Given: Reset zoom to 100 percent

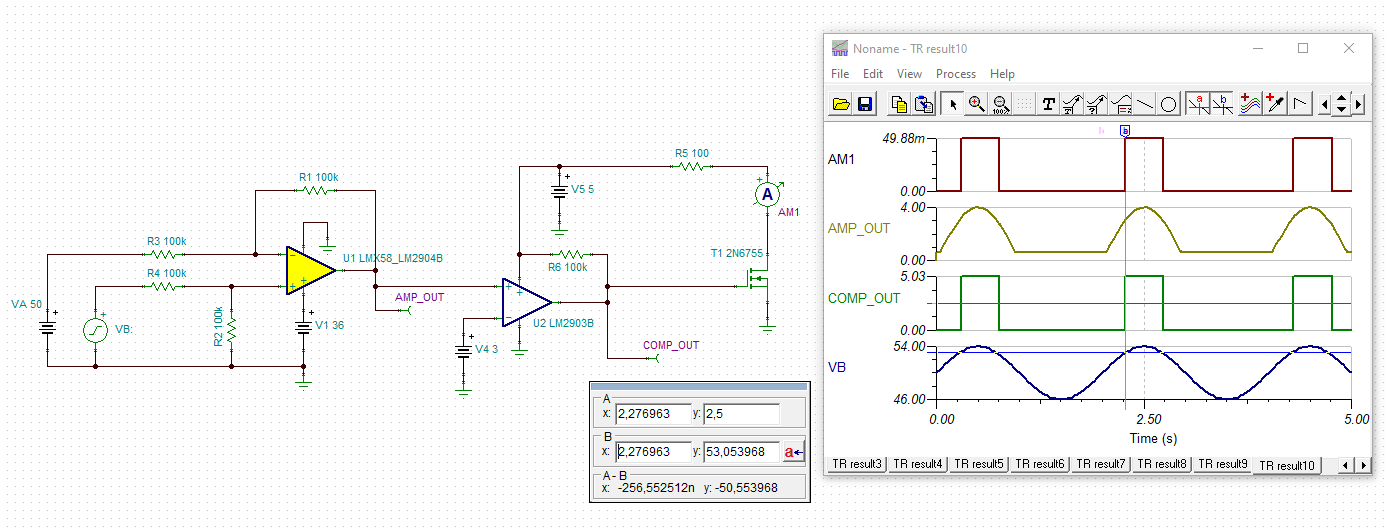Looking at the screenshot, I should 1000,103.
